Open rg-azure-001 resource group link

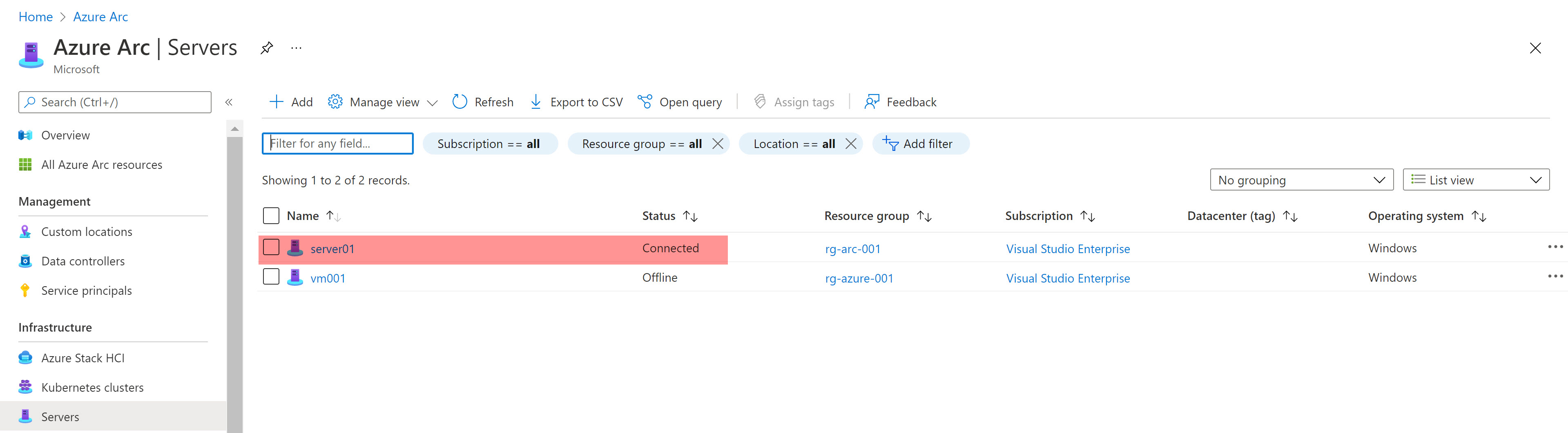(859, 278)
